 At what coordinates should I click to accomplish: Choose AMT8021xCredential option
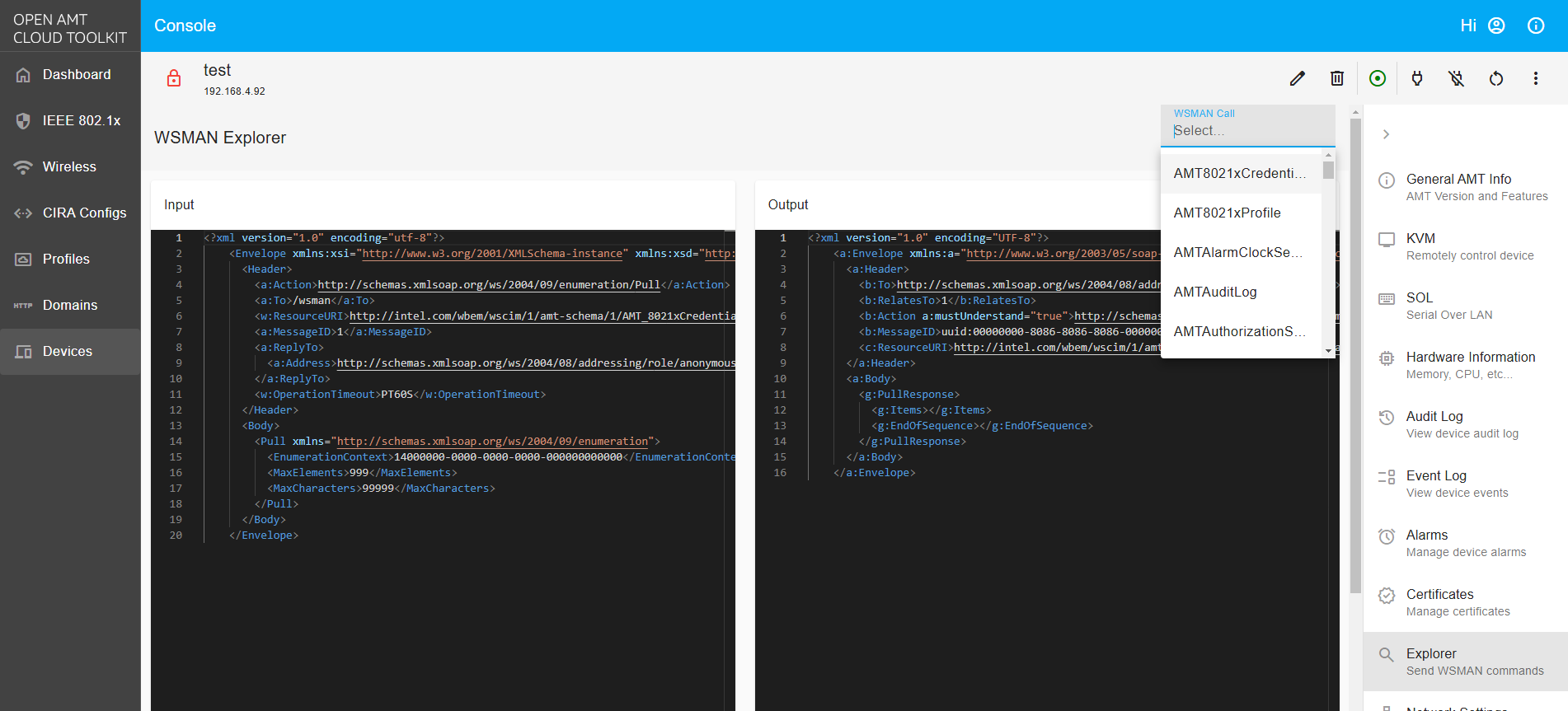1241,174
